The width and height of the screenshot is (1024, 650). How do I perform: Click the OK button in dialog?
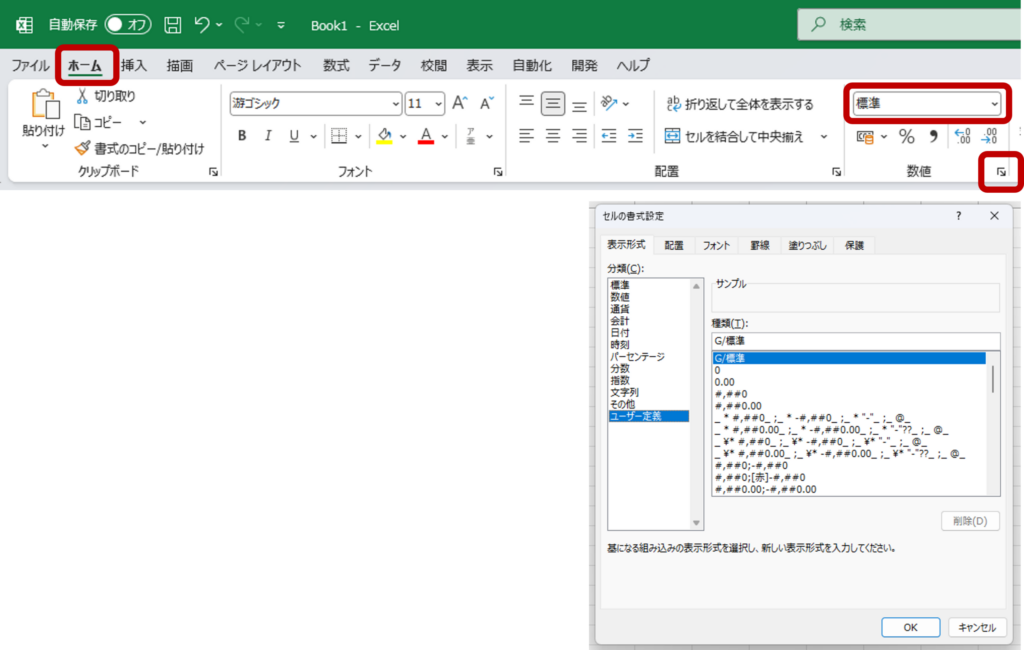click(910, 627)
